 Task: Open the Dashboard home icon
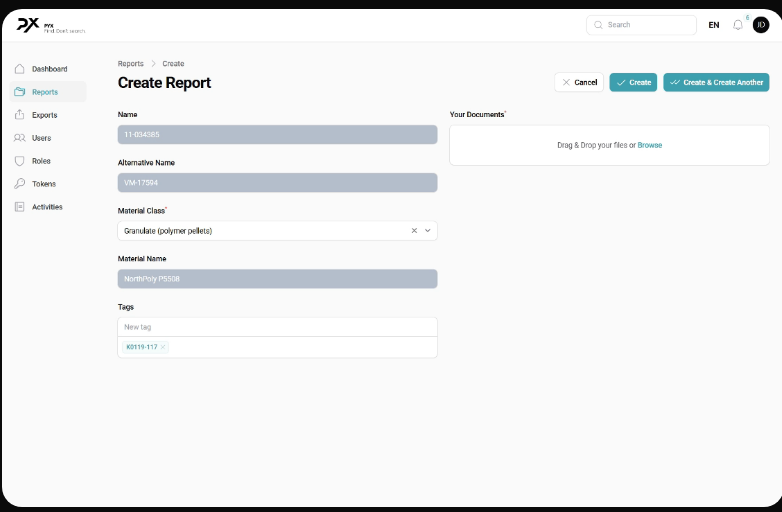coord(19,69)
